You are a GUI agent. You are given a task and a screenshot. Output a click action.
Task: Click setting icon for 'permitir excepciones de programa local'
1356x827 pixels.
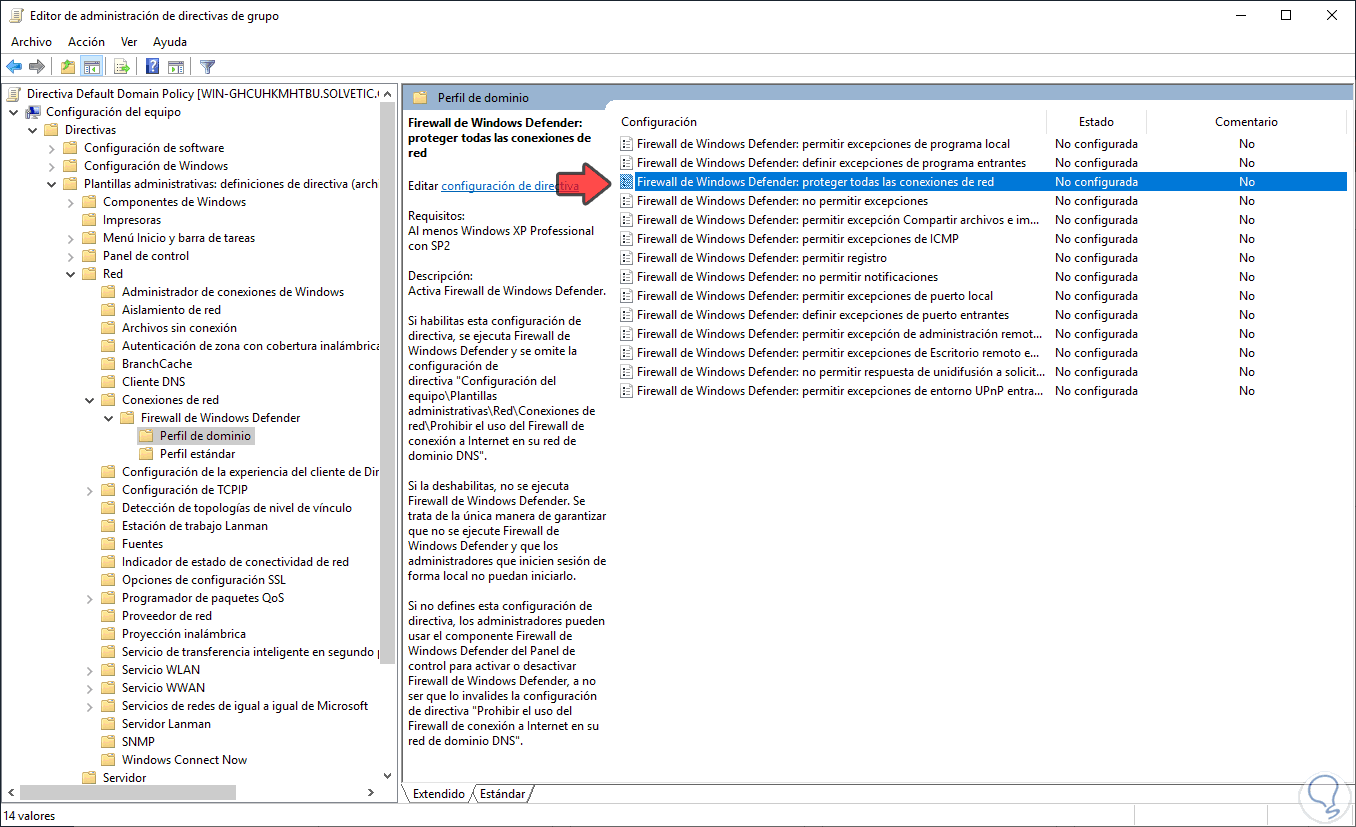pos(627,144)
